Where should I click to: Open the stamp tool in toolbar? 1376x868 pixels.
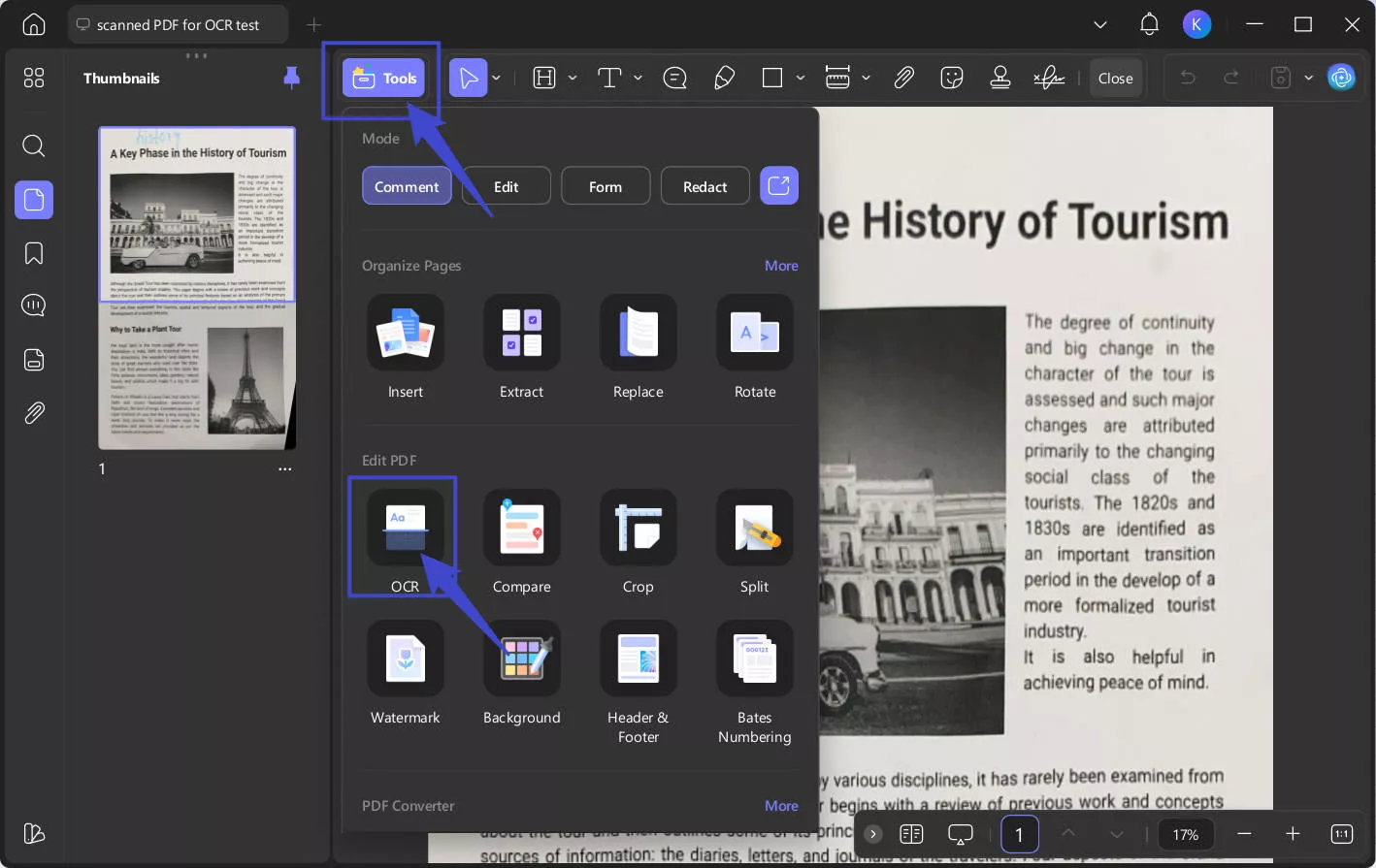tap(999, 78)
